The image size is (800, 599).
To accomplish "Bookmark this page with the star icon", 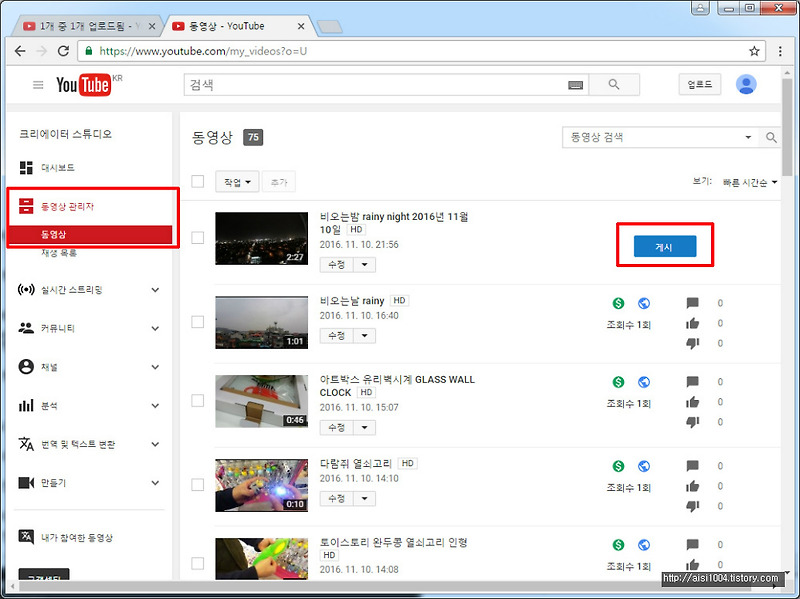I will 754,51.
